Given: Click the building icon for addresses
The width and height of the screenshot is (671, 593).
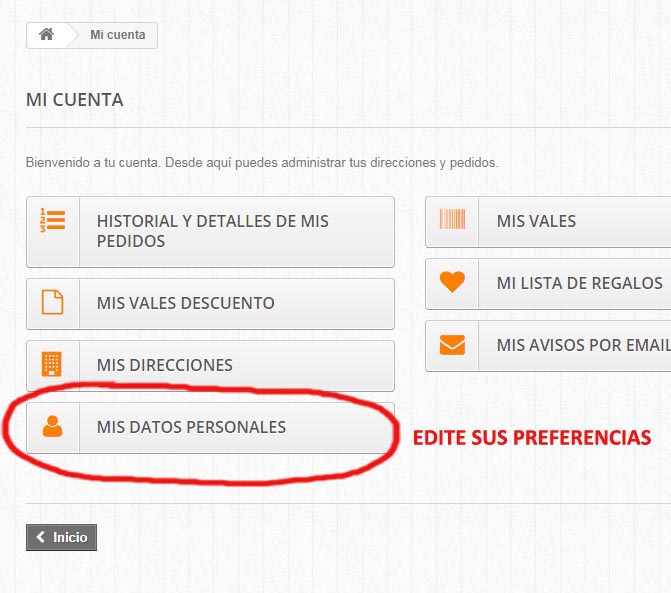Looking at the screenshot, I should point(52,364).
